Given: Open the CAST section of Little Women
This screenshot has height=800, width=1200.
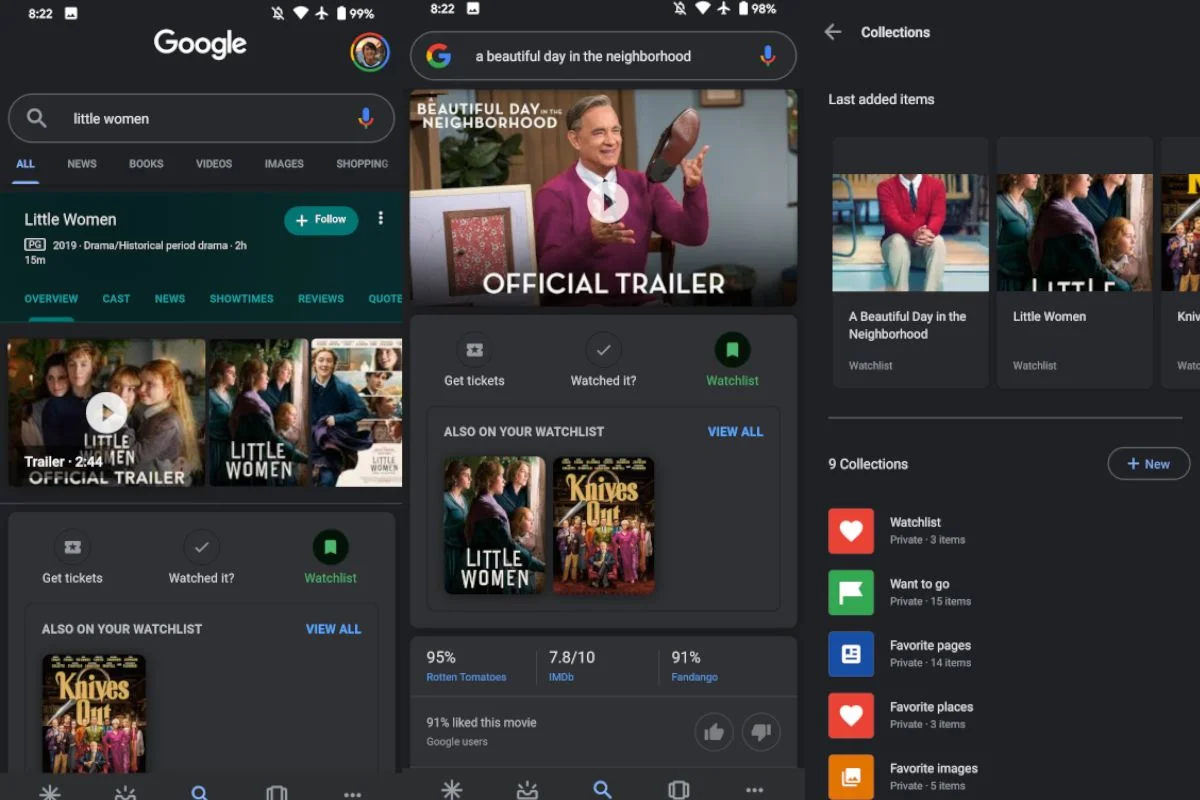Looking at the screenshot, I should coord(116,299).
